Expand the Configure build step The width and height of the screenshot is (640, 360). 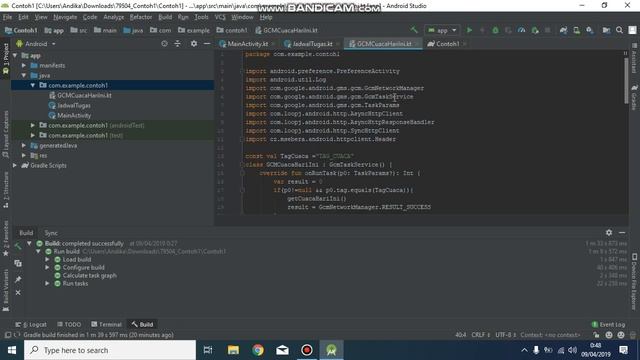47,268
